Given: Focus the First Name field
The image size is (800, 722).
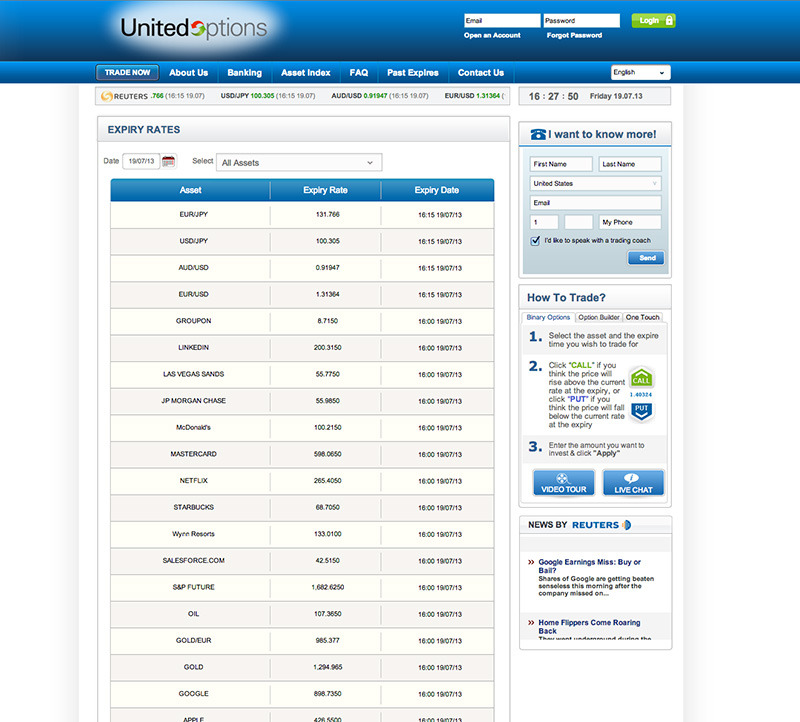Looking at the screenshot, I should pyautogui.click(x=561, y=164).
